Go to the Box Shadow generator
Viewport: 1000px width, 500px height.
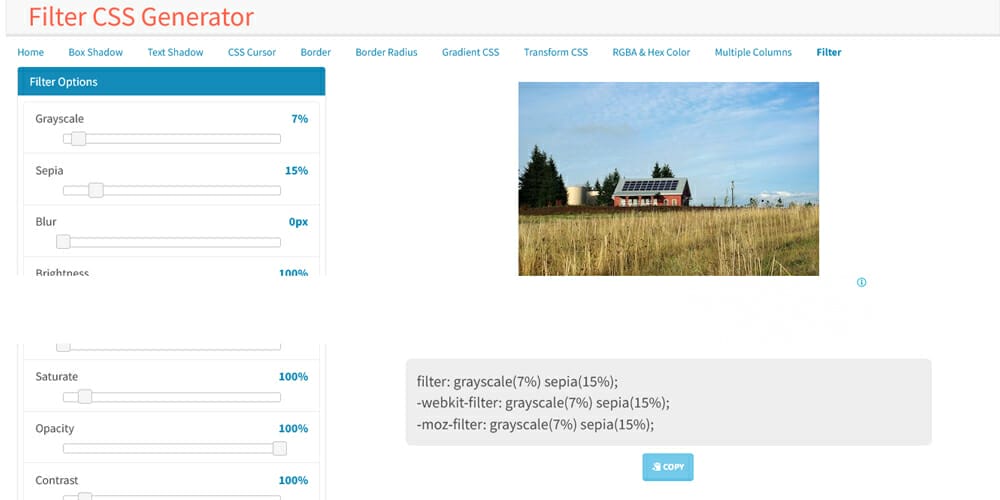click(96, 52)
